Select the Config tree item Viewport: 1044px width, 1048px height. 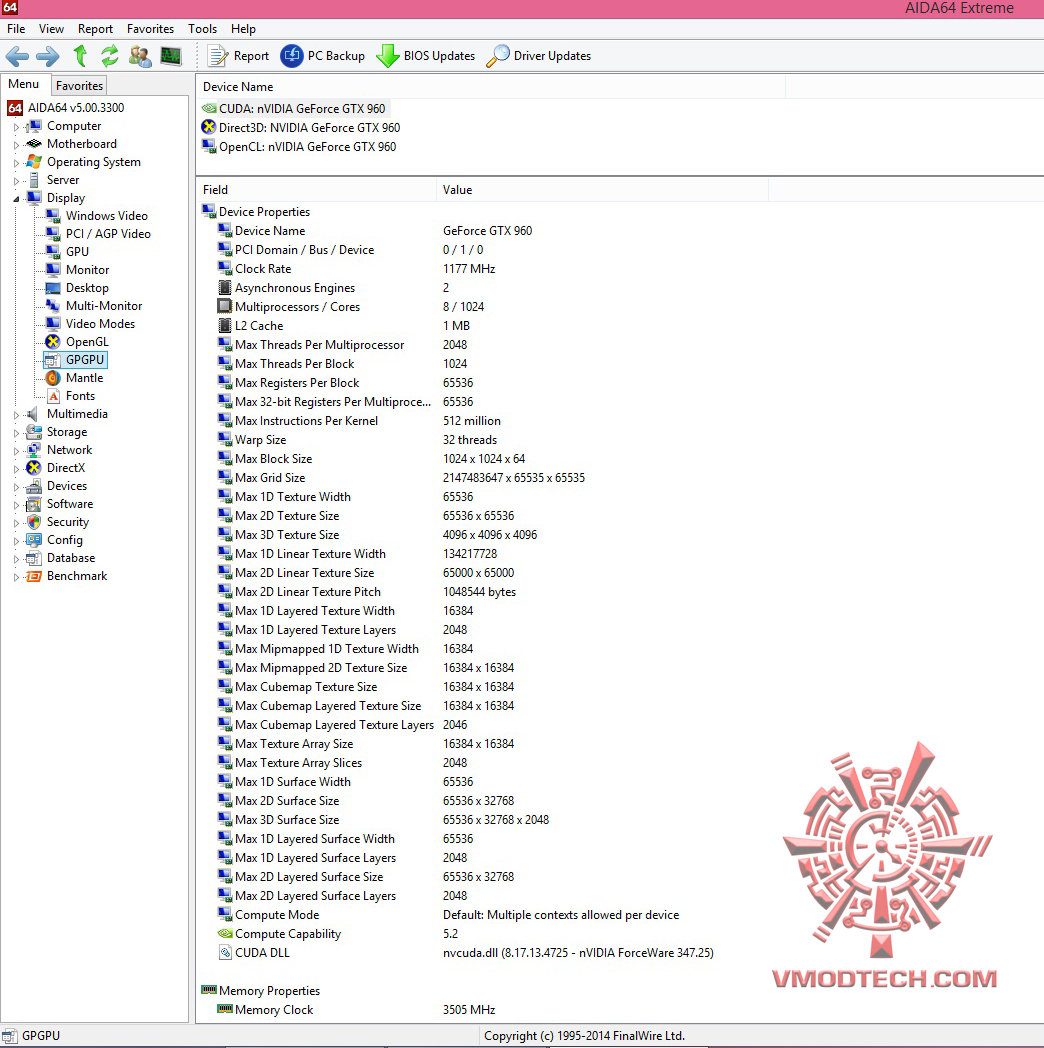tap(55, 541)
